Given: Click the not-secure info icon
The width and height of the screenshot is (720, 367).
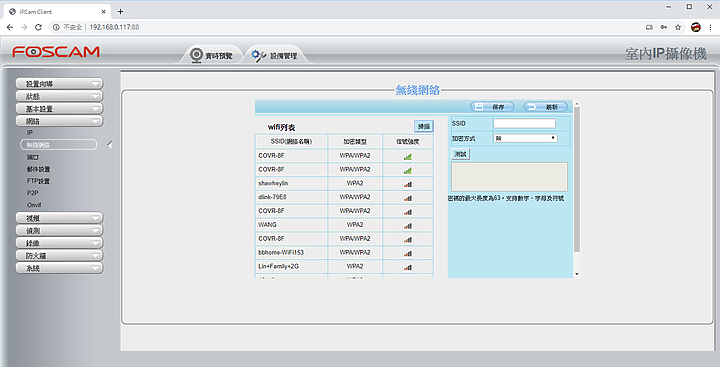Looking at the screenshot, I should [x=56, y=27].
